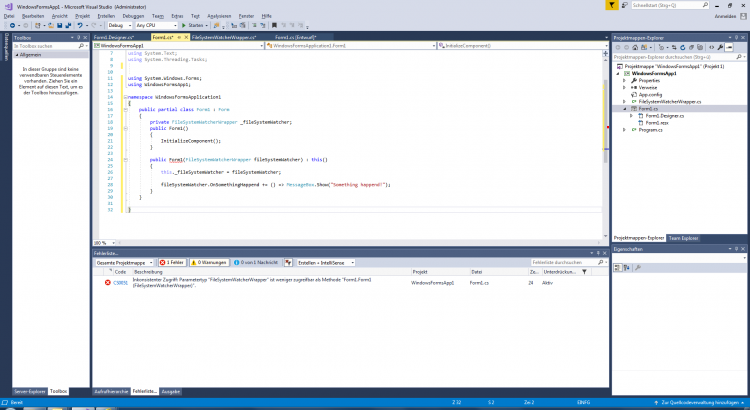The height and width of the screenshot is (410, 750).
Task: Click the red error icon for CS0051
Action: coord(108,283)
